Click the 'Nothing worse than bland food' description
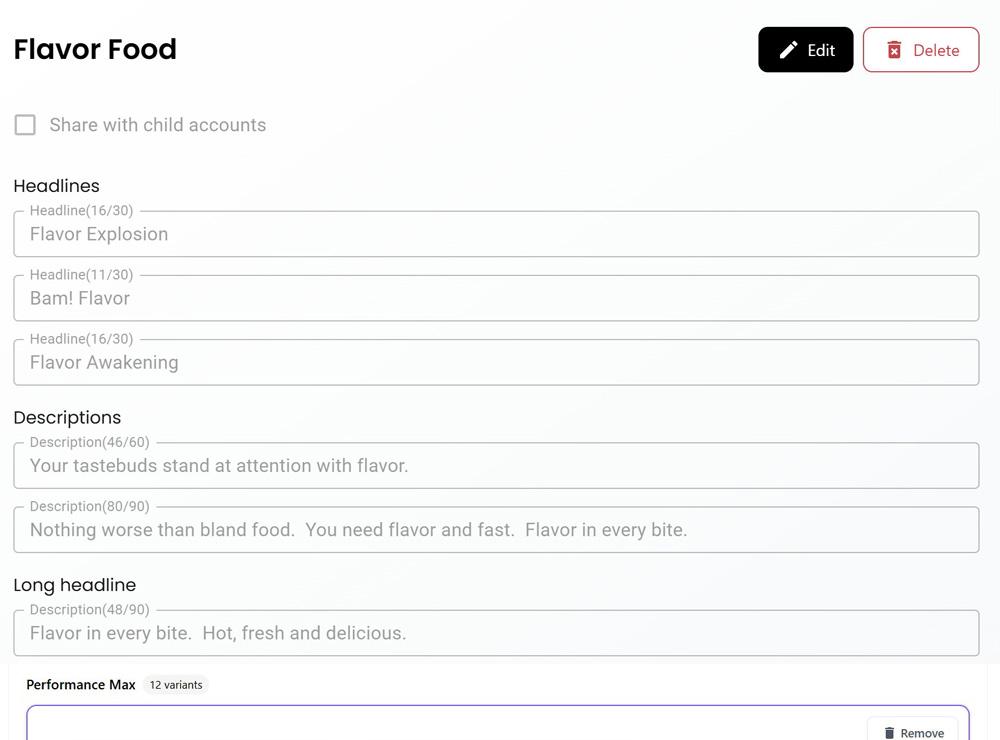The width and height of the screenshot is (1000, 740). click(496, 530)
